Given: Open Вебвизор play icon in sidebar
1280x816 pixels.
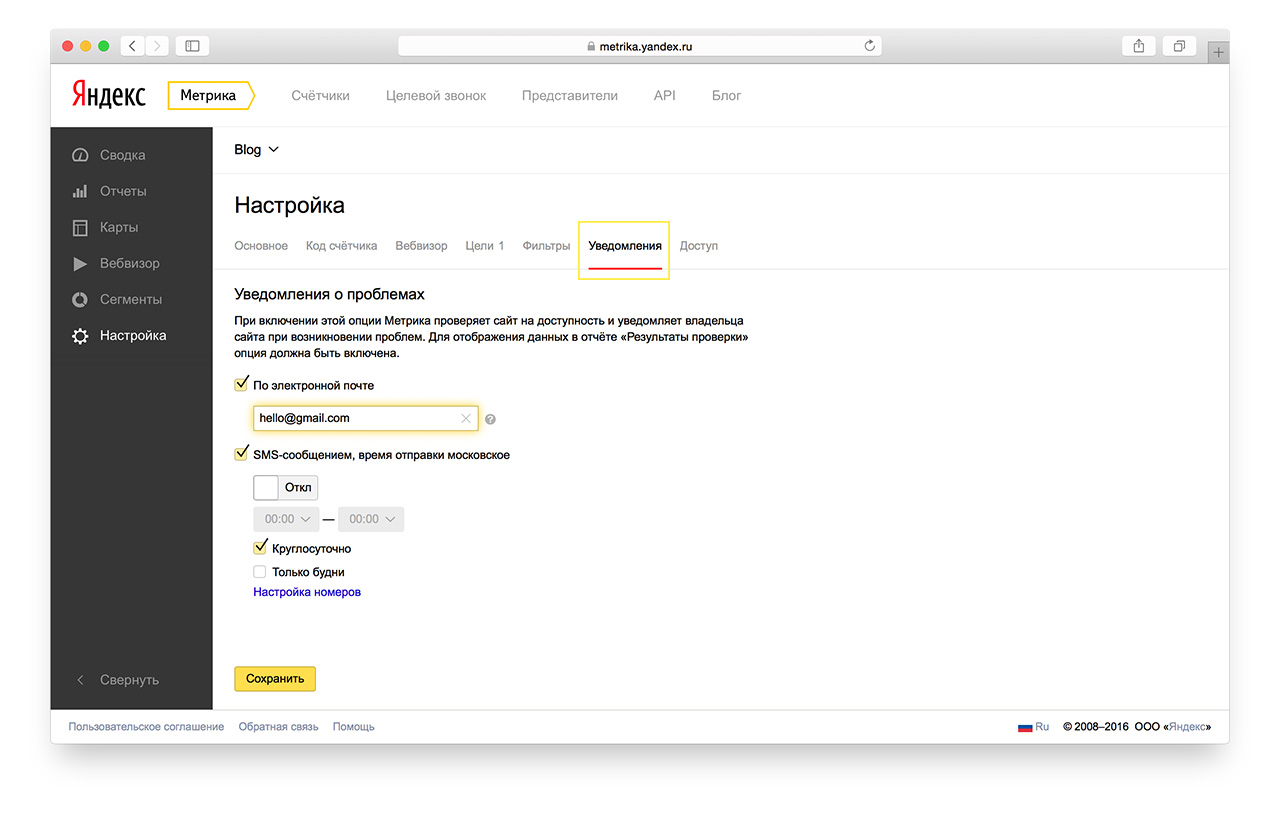Looking at the screenshot, I should [80, 264].
